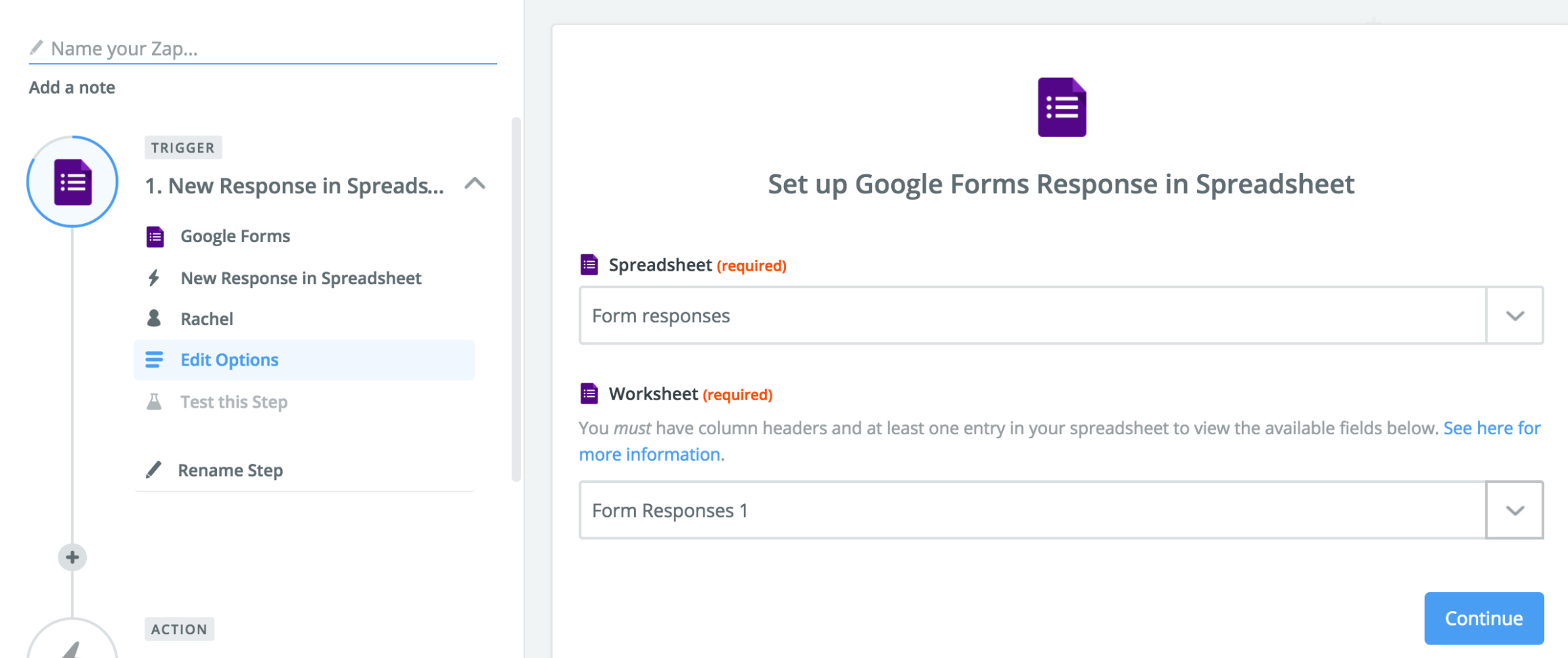1568x658 pixels.
Task: Open the Rachel account step
Action: click(x=207, y=319)
